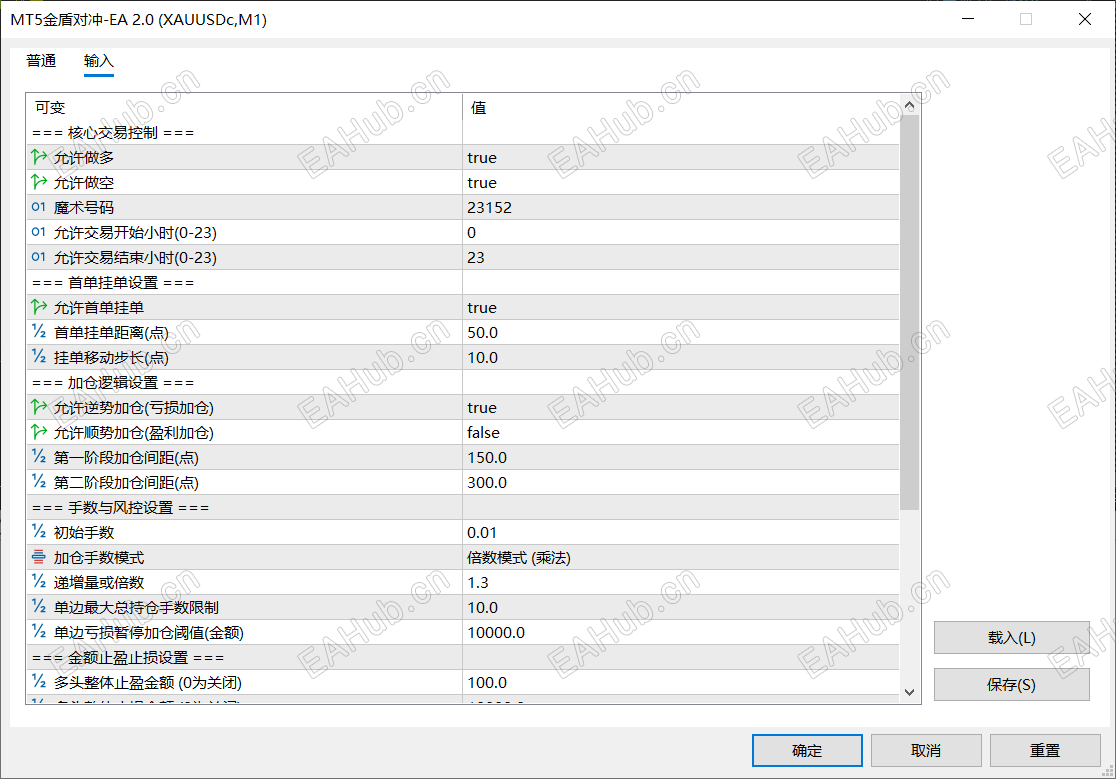Click the 确定 button
1116x779 pixels.
pyautogui.click(x=807, y=751)
